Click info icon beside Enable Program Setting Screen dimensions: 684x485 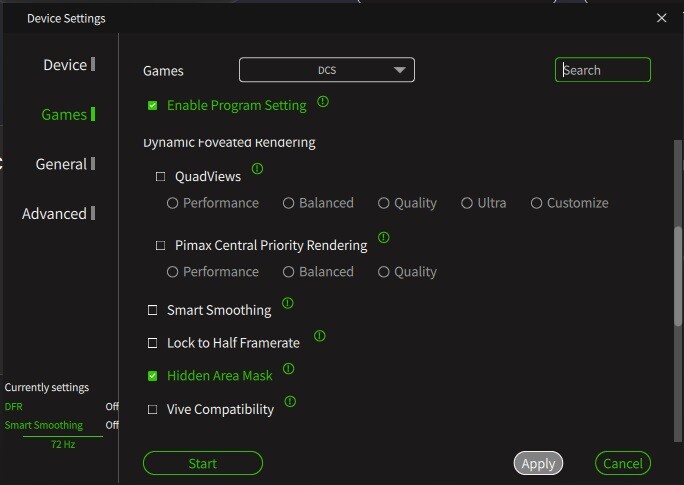click(x=323, y=102)
